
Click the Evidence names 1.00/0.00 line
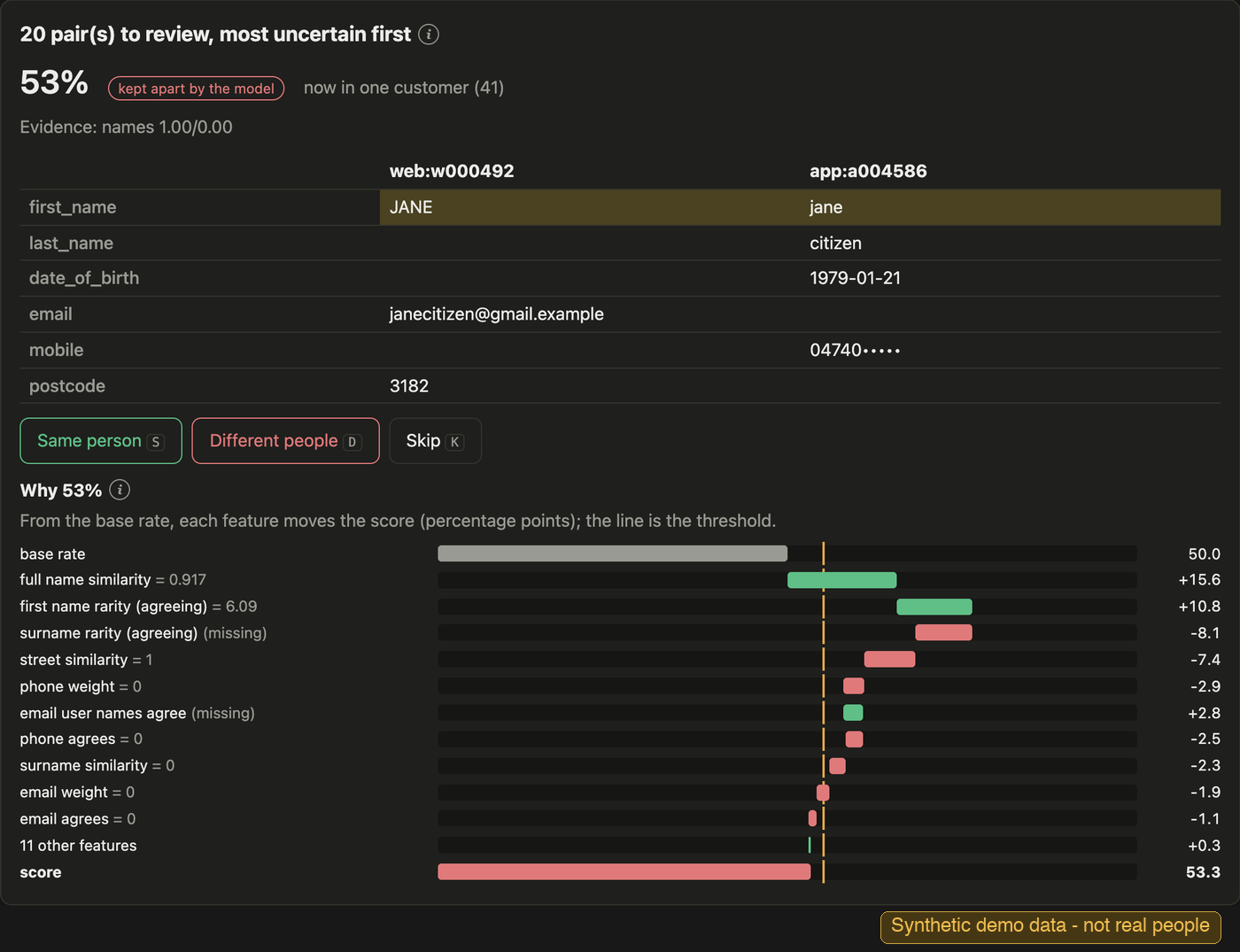click(126, 127)
